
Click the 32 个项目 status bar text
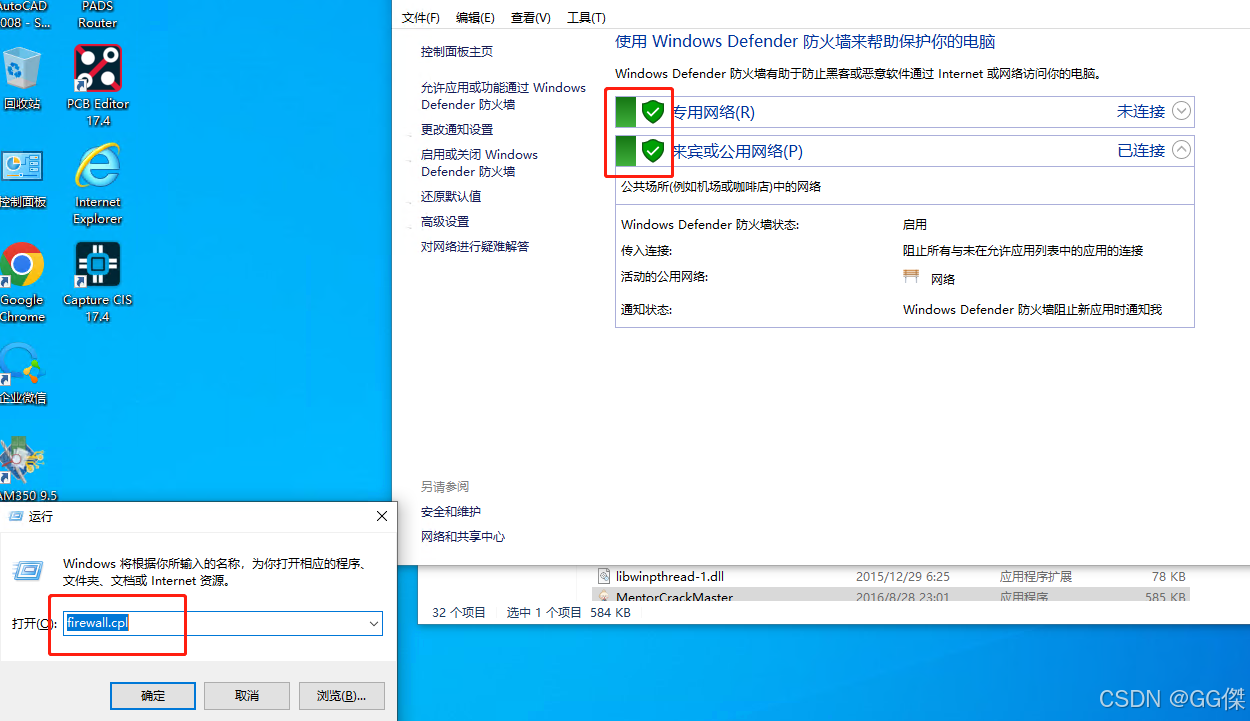click(x=458, y=612)
